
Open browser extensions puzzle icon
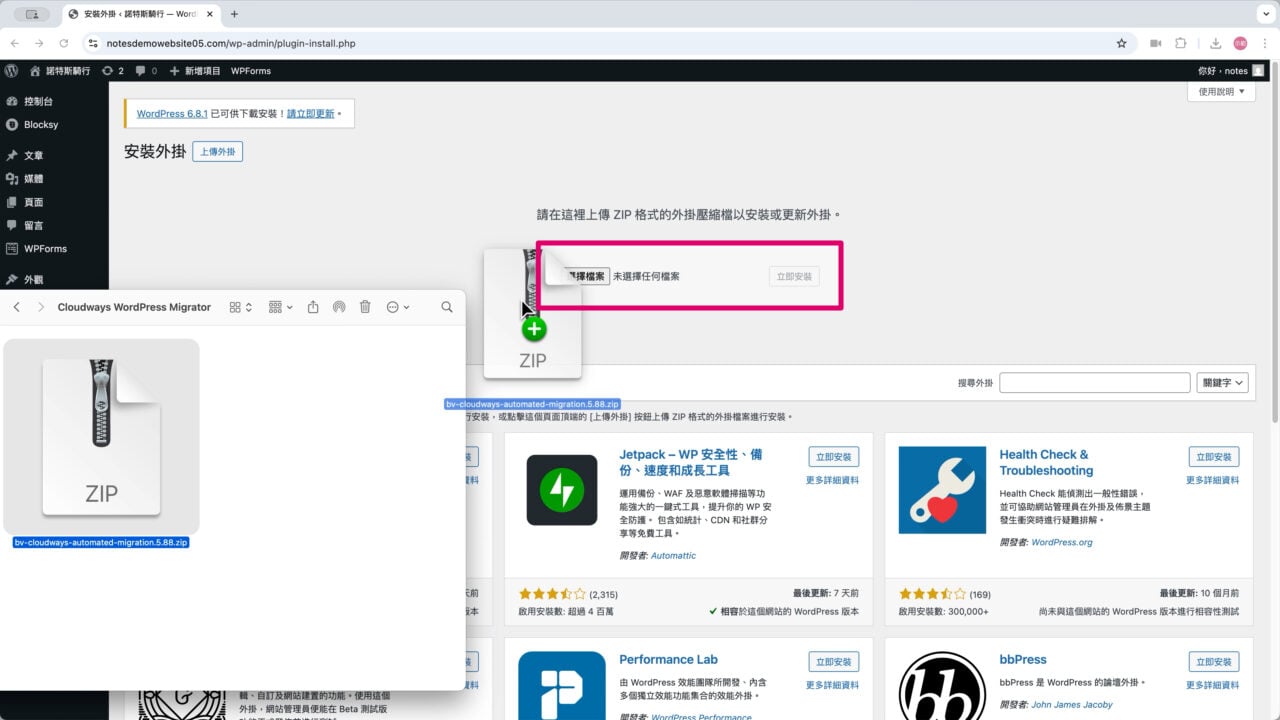[x=1181, y=43]
